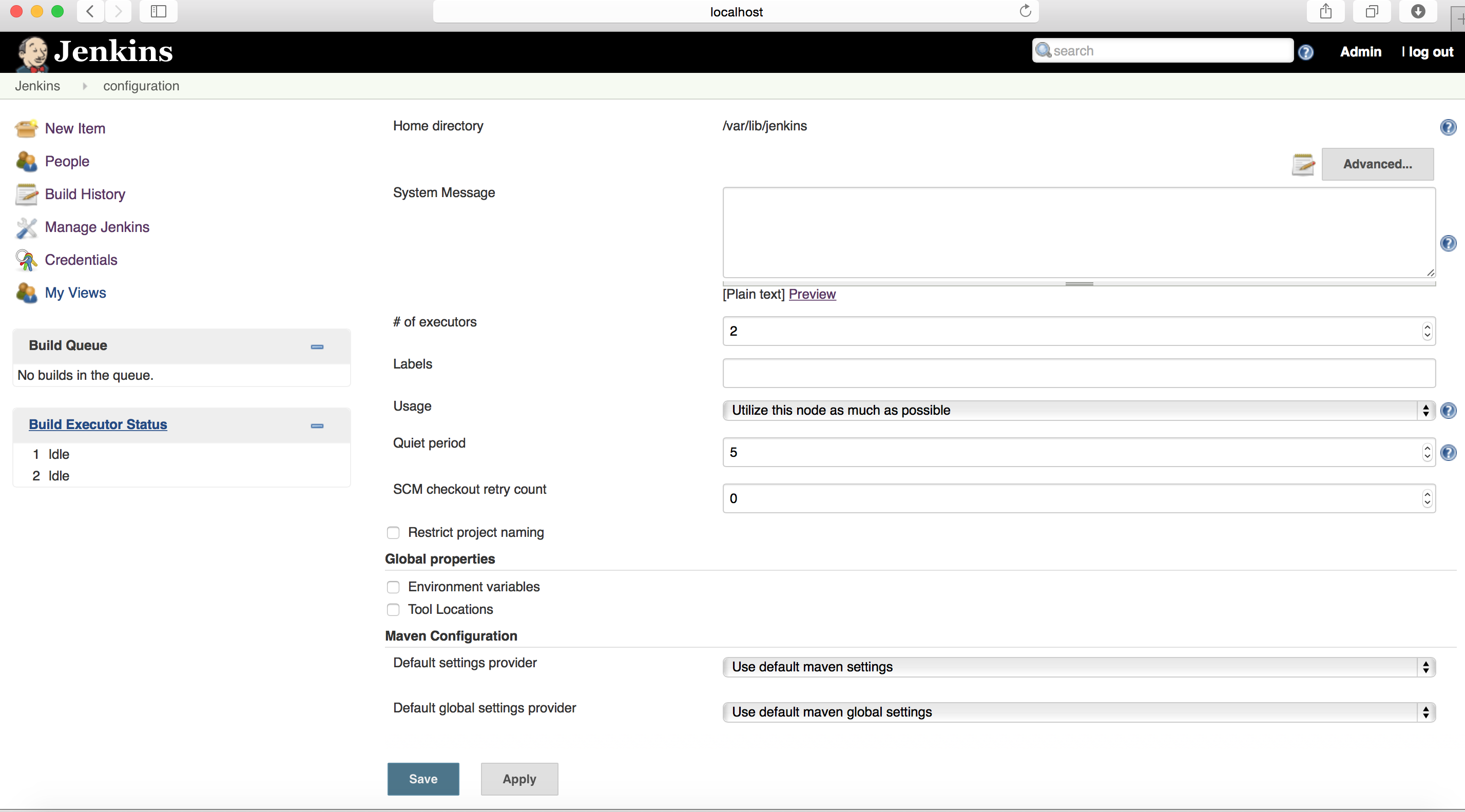Click the New Item box icon
Viewport: 1465px width, 812px height.
(26, 128)
